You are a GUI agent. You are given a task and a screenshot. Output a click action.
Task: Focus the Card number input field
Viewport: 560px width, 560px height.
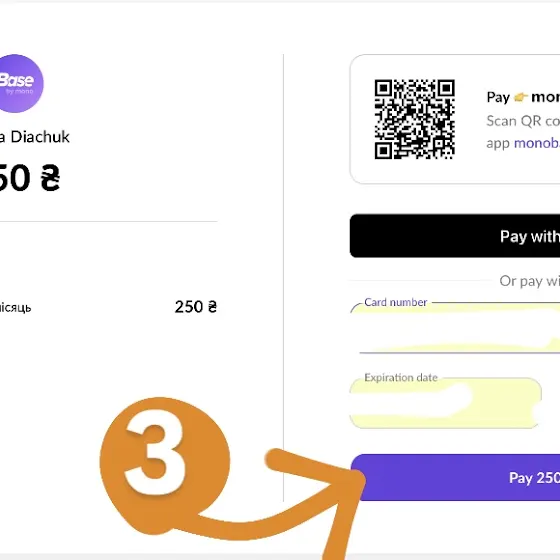tap(455, 328)
